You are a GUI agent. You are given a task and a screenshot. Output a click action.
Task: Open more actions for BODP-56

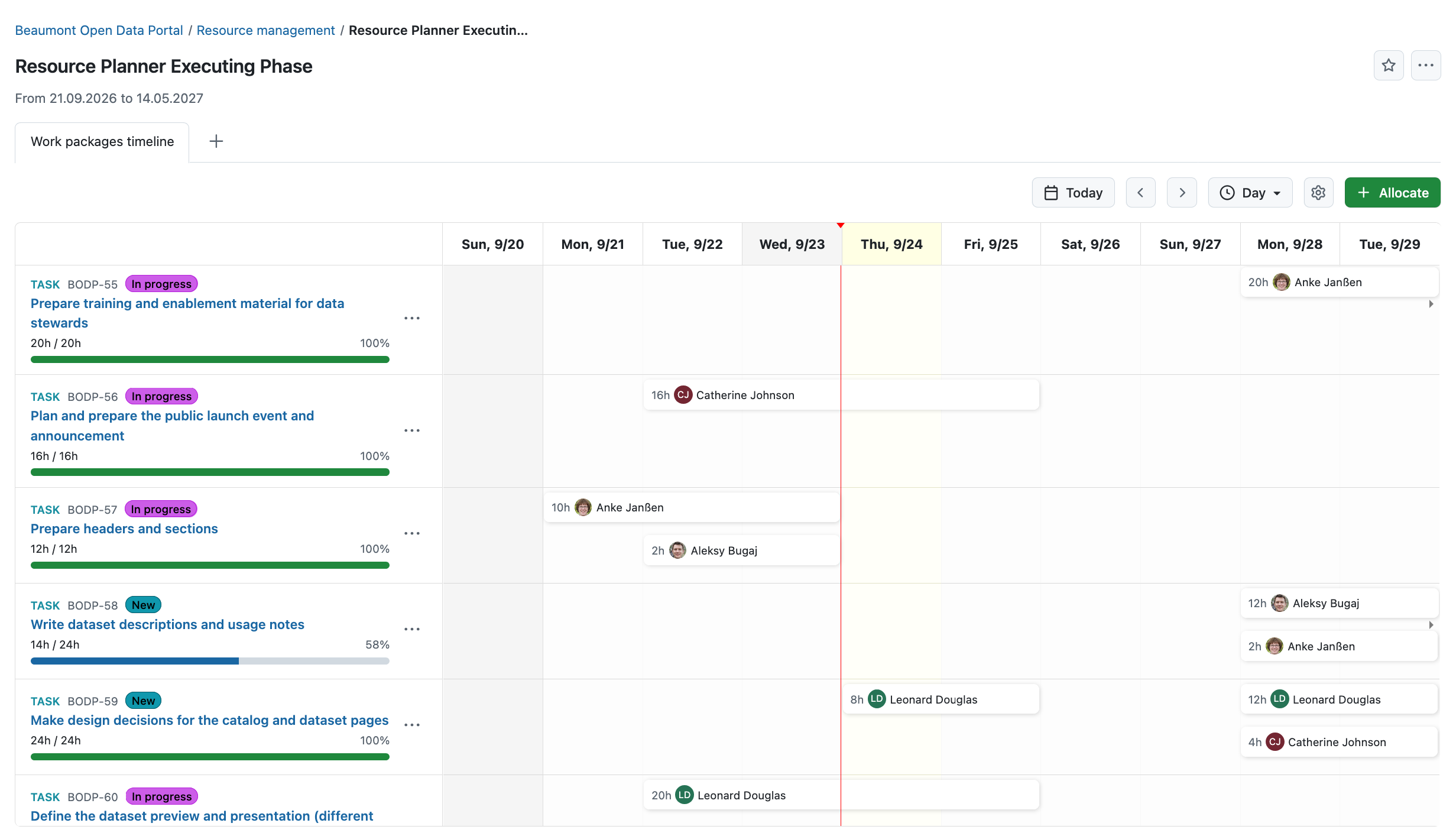412,430
